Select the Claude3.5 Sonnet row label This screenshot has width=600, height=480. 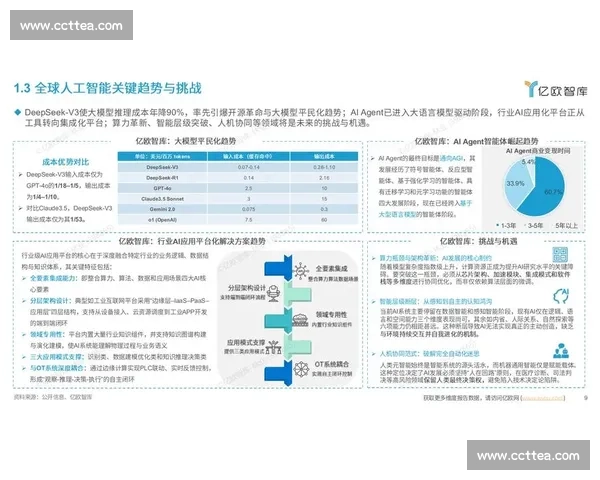tap(162, 199)
